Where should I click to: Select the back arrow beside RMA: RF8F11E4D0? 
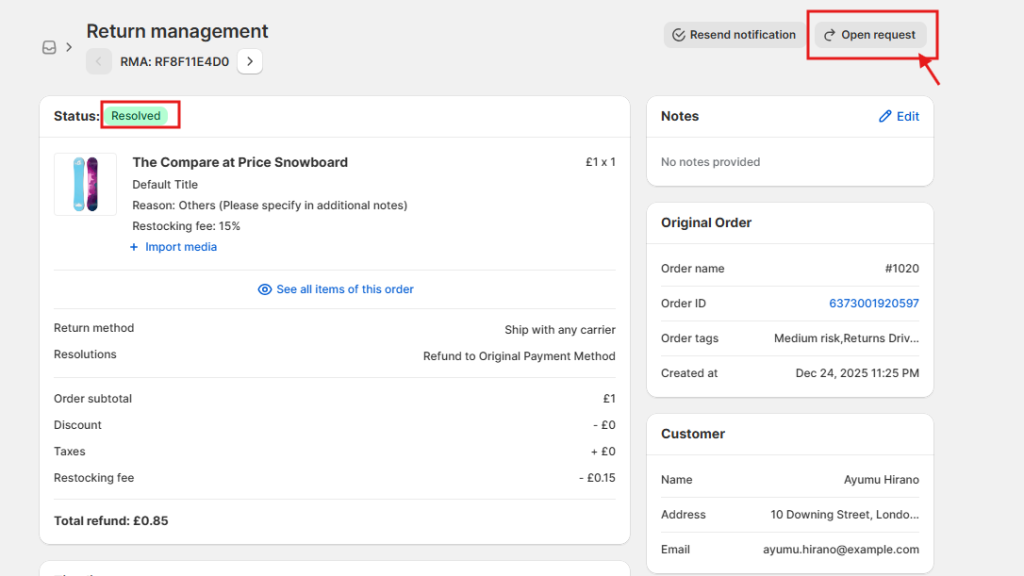pyautogui.click(x=98, y=61)
